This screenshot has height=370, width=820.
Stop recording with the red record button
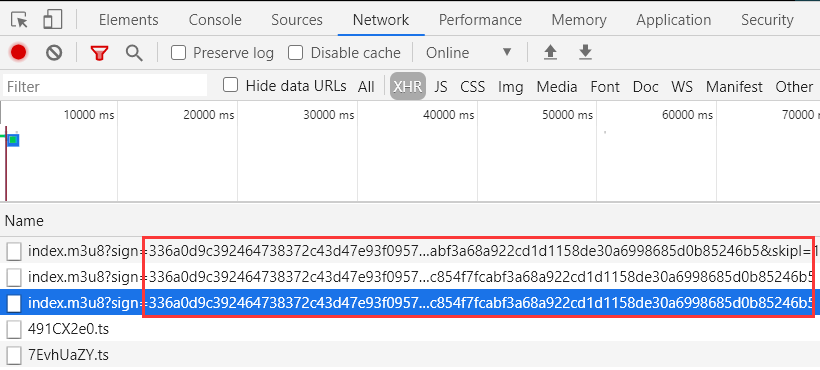(x=18, y=52)
